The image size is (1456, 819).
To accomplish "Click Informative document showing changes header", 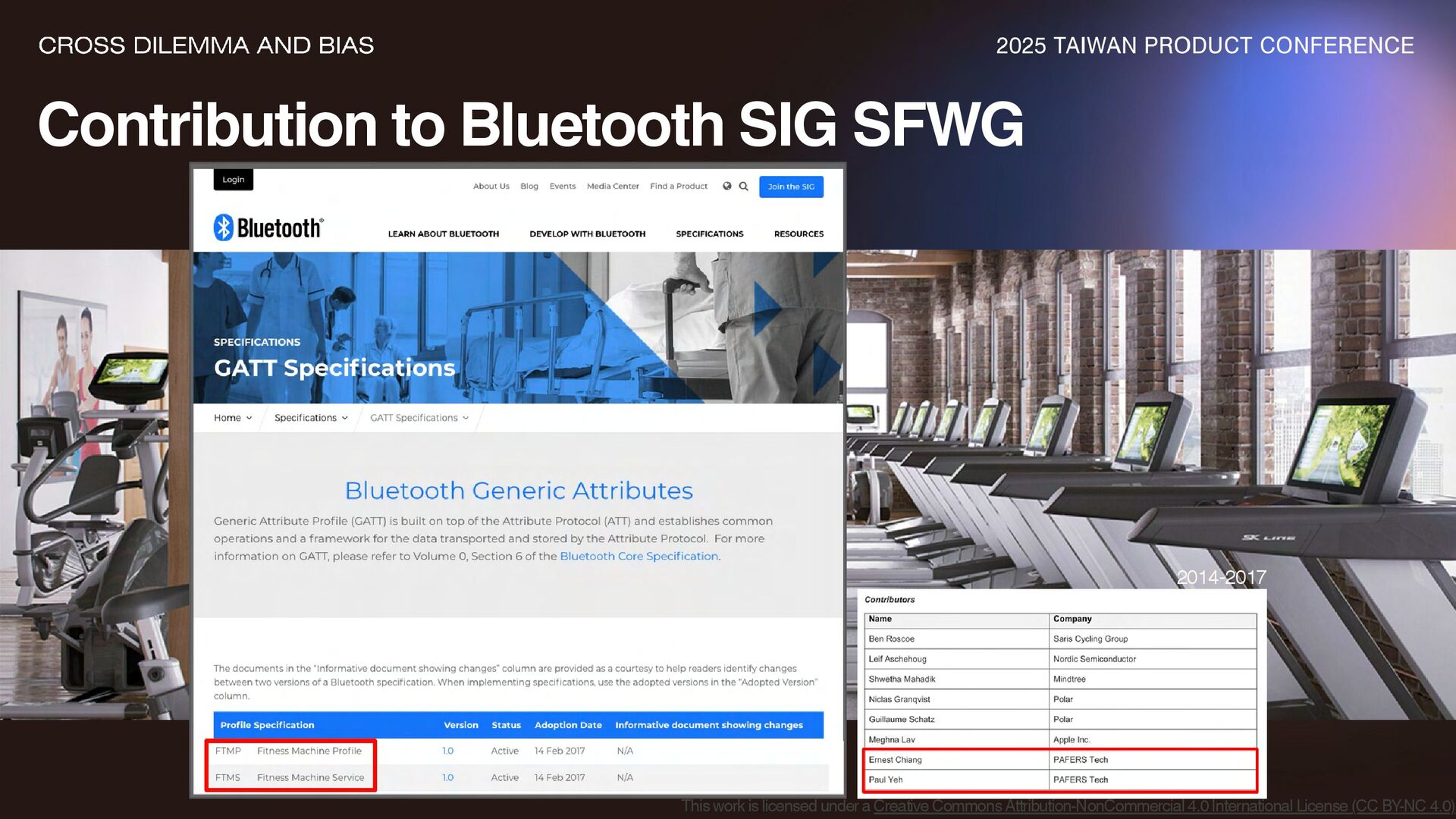I will [709, 726].
